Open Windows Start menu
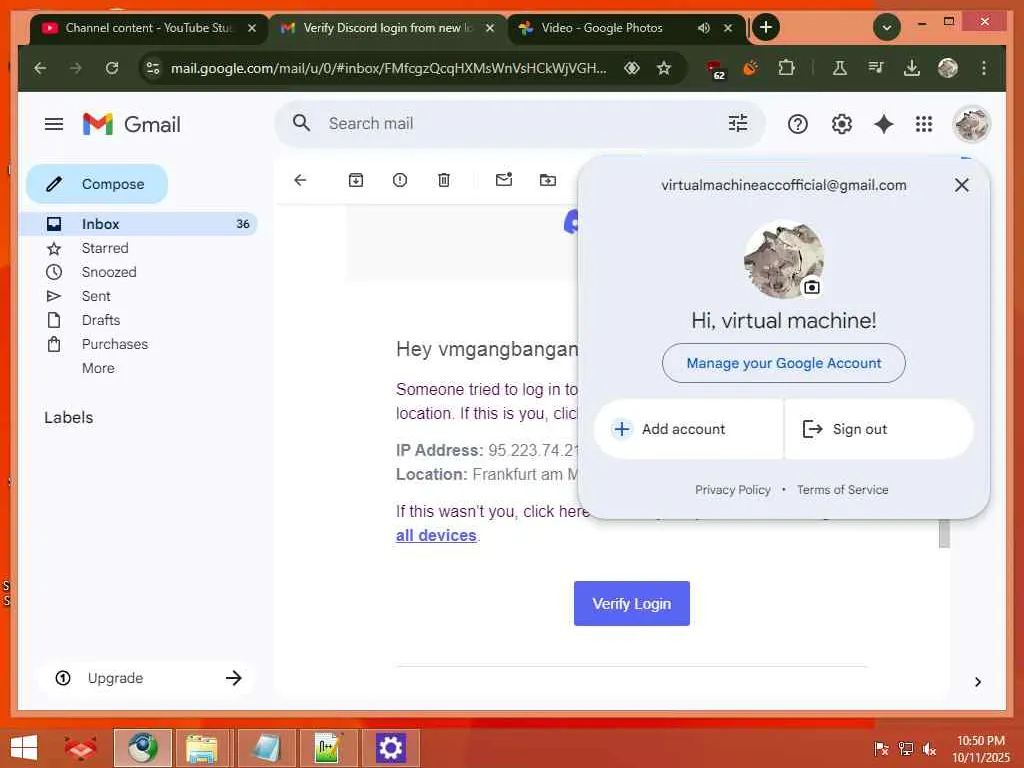 (24, 748)
